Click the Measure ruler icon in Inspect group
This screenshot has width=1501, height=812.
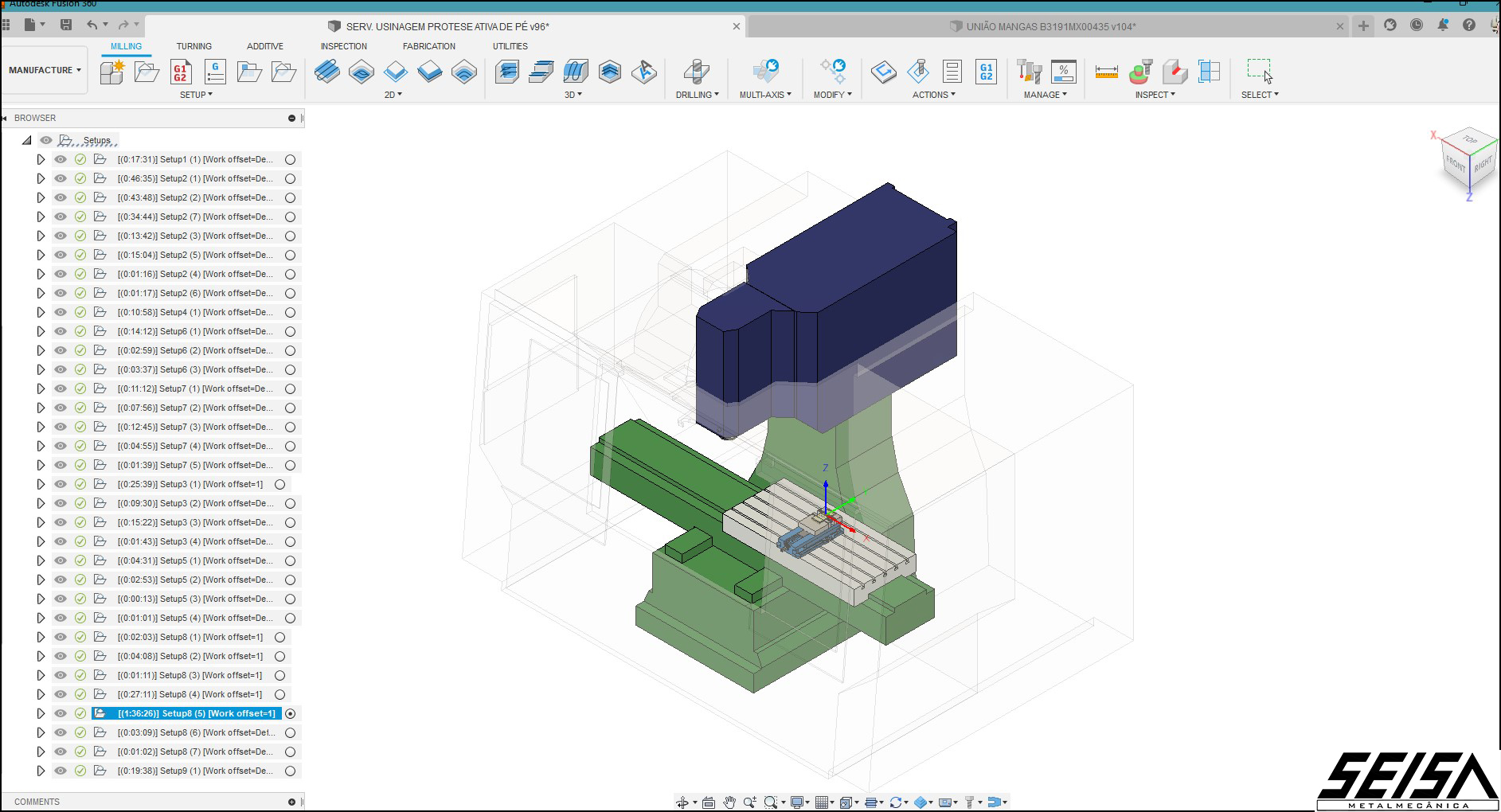pyautogui.click(x=1106, y=72)
